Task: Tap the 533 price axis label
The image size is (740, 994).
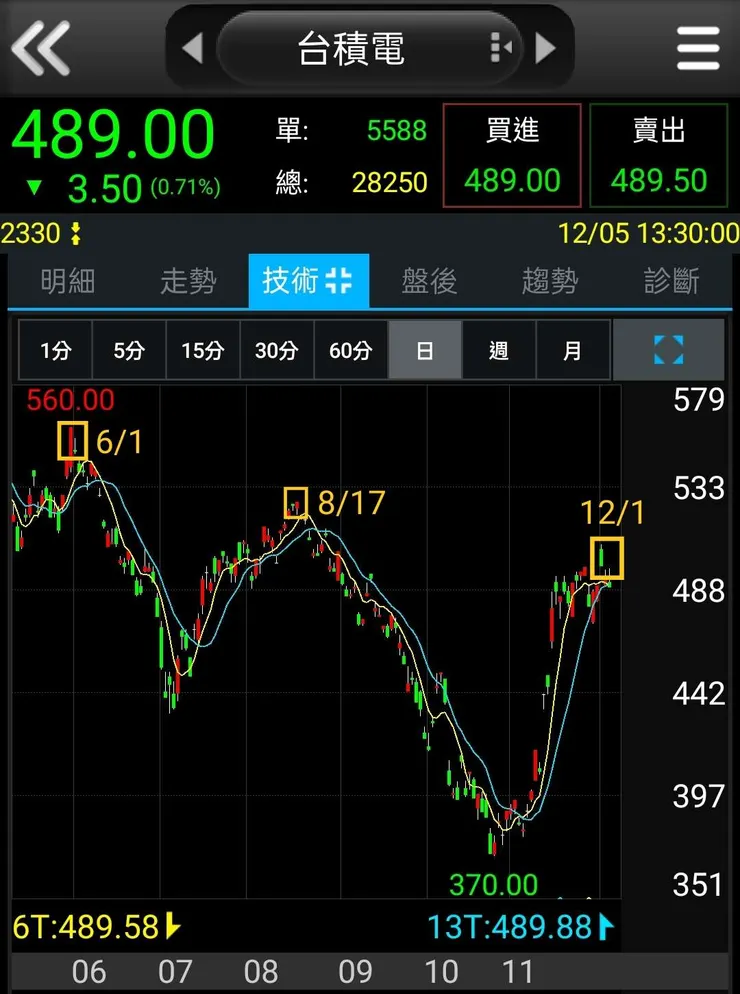Action: pyautogui.click(x=699, y=488)
